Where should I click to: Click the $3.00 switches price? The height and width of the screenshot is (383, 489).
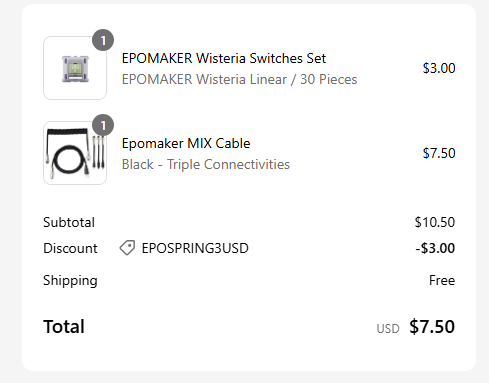(x=439, y=68)
